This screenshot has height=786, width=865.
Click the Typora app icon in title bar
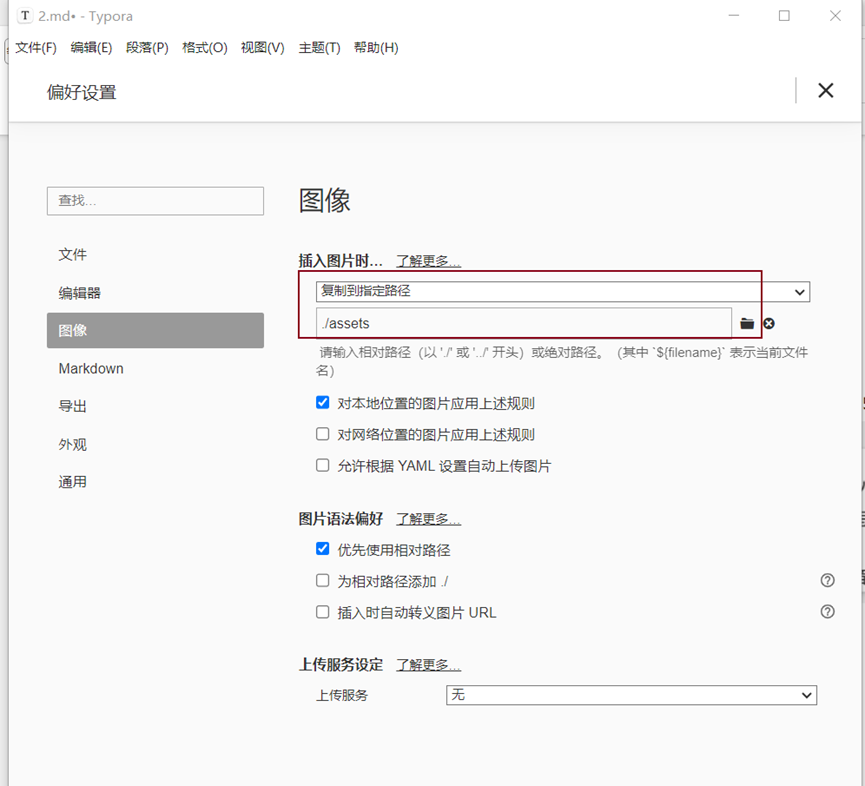coord(25,16)
